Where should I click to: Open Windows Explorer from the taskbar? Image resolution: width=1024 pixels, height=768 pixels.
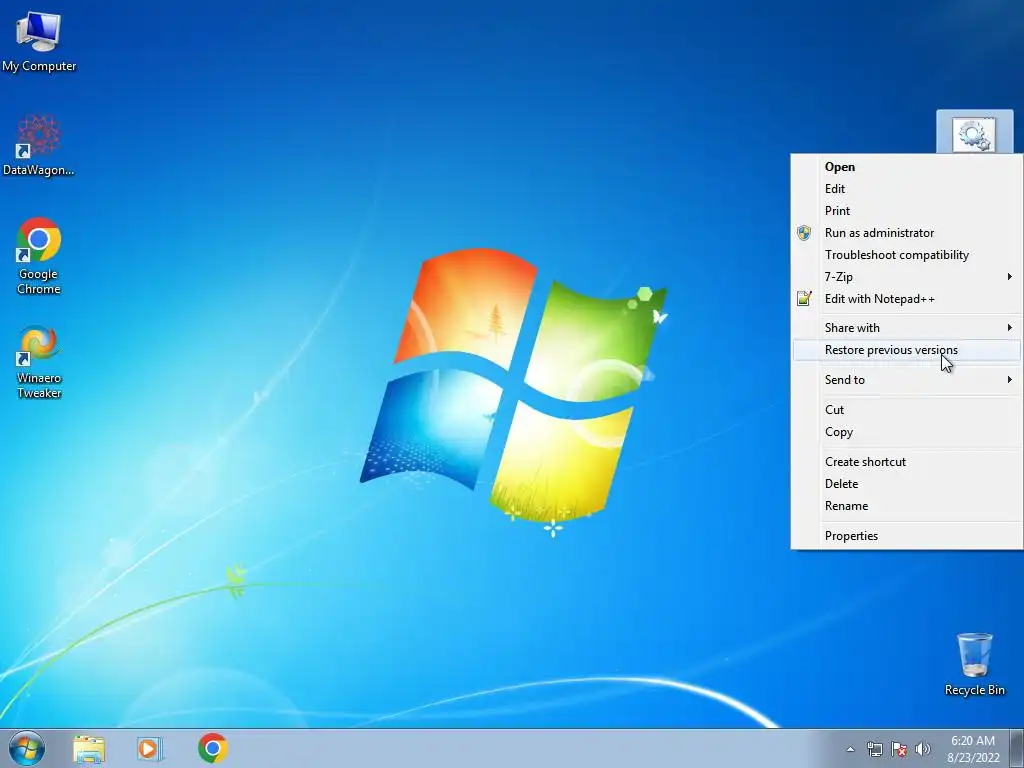click(89, 748)
